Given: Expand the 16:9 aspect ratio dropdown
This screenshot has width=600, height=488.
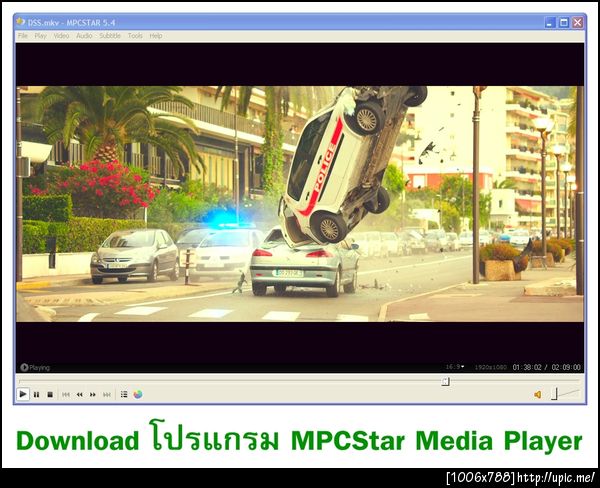Looking at the screenshot, I should [455, 367].
